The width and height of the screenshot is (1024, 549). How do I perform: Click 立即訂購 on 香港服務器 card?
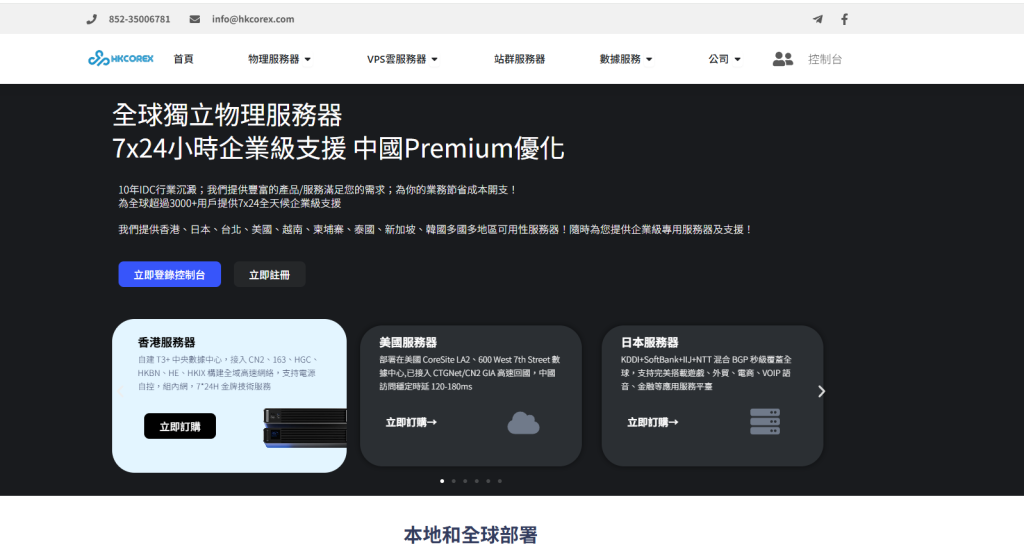(180, 426)
